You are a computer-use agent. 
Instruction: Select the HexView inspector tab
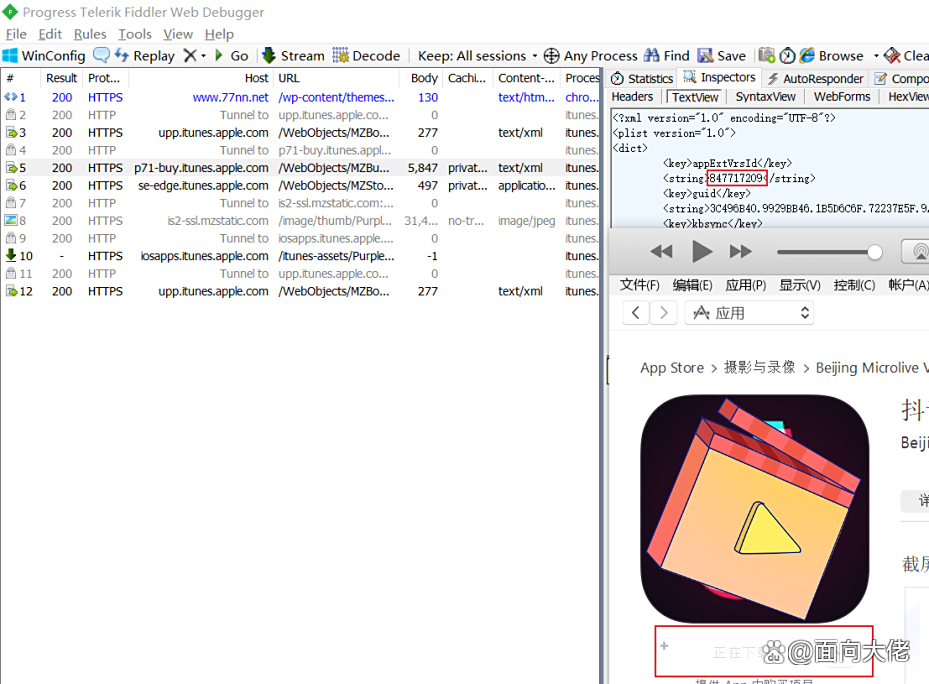(x=908, y=97)
